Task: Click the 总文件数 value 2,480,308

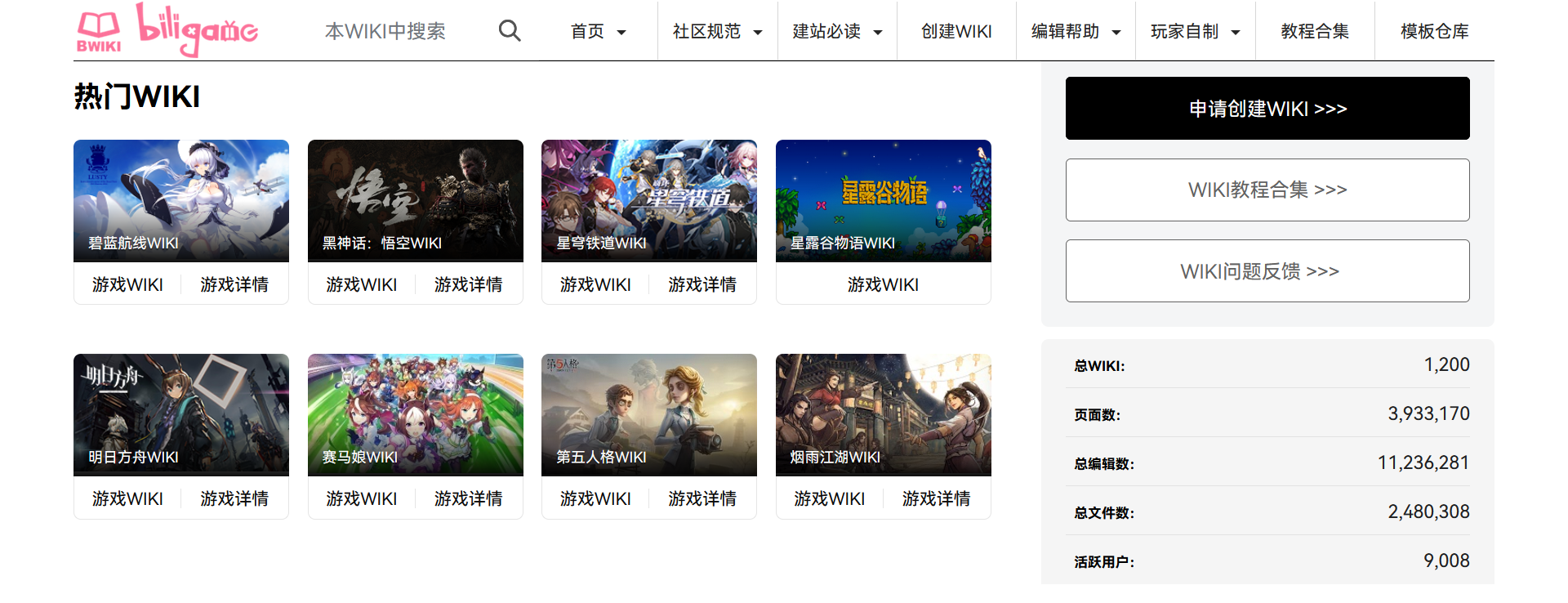Action: (1428, 511)
